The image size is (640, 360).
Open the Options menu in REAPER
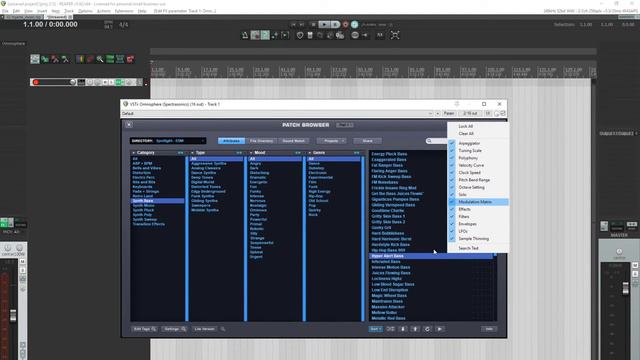(85, 11)
